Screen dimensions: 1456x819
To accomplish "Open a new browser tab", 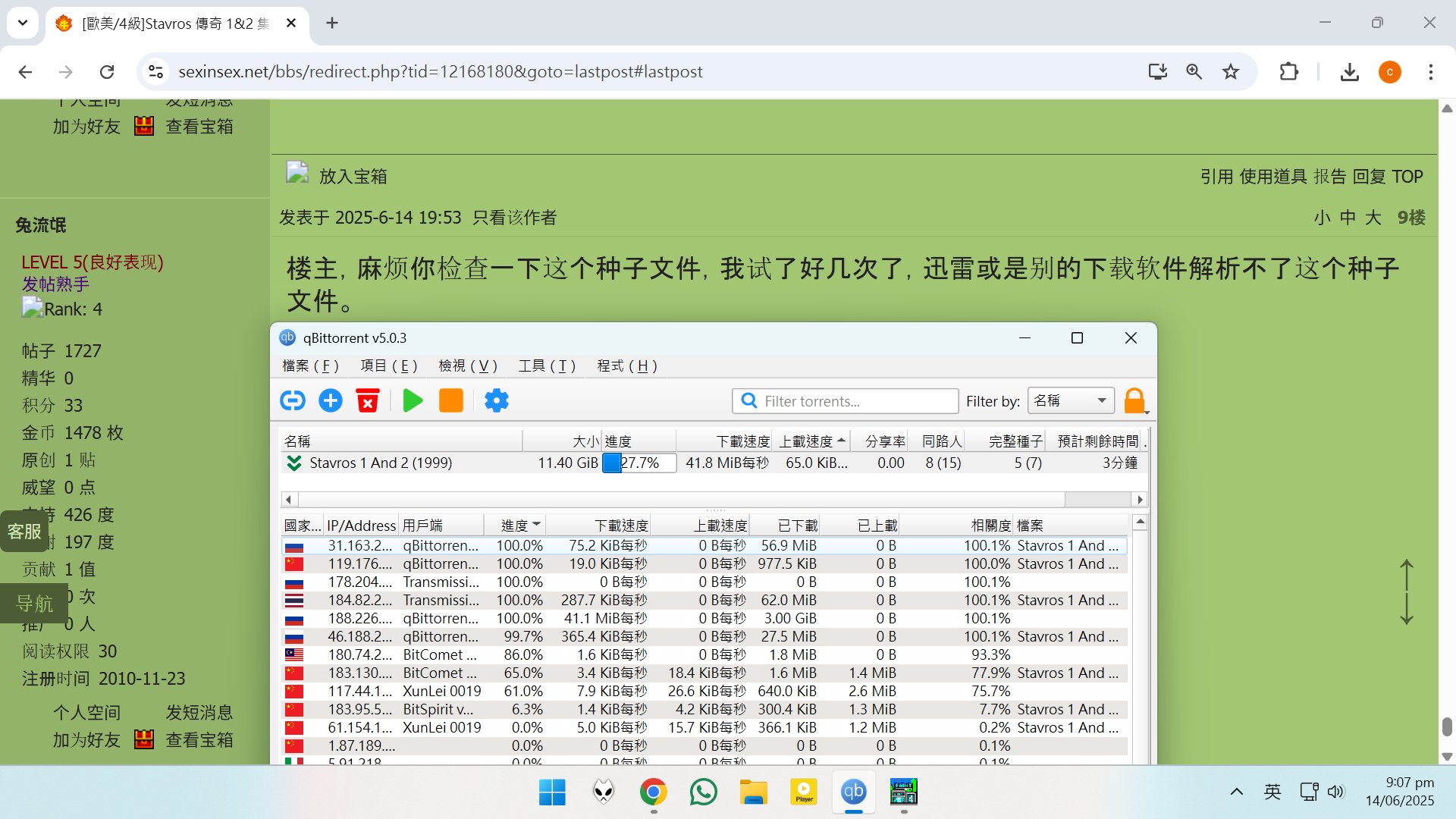I will click(331, 24).
